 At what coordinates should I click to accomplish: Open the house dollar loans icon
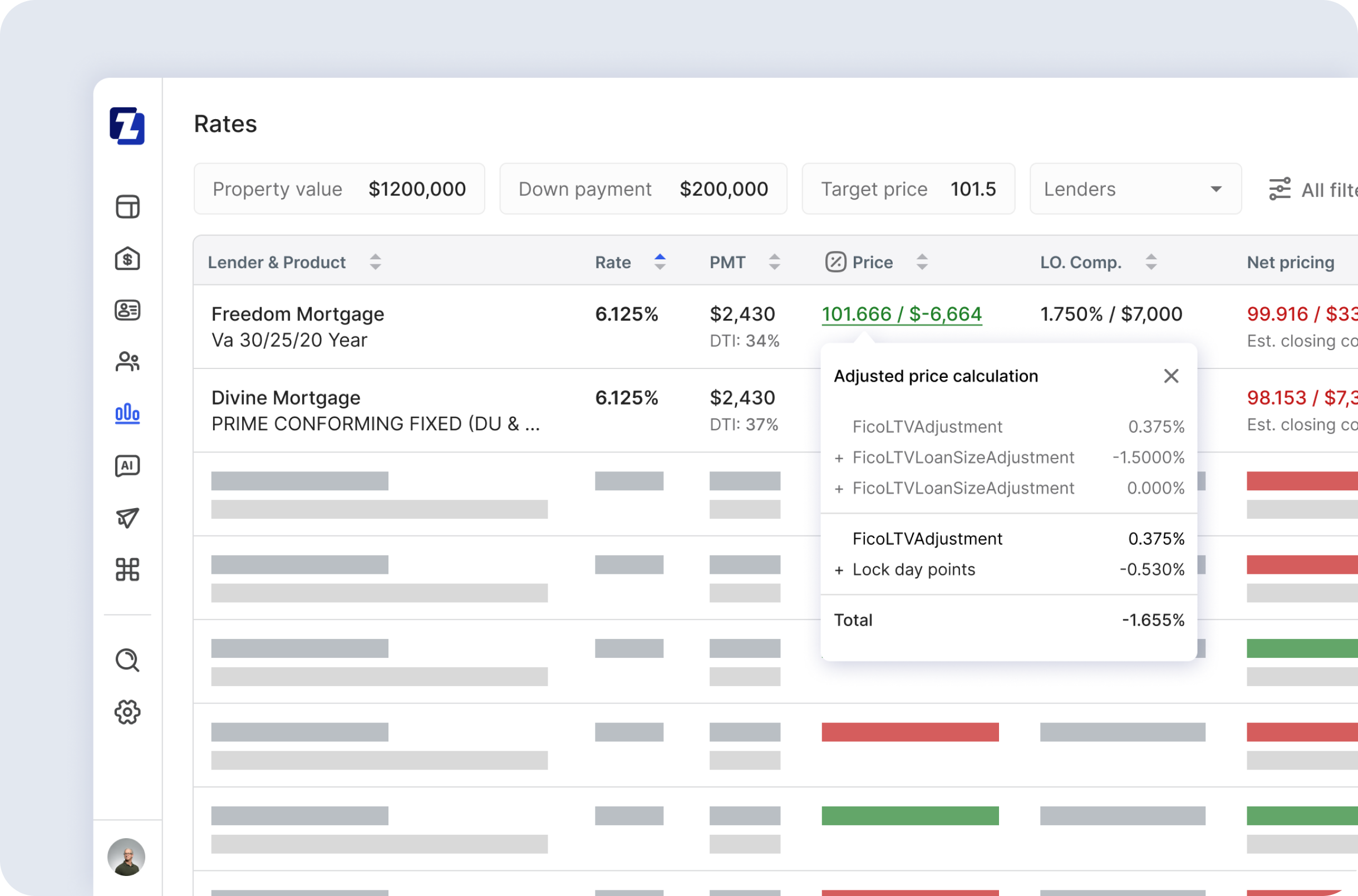pos(127,259)
